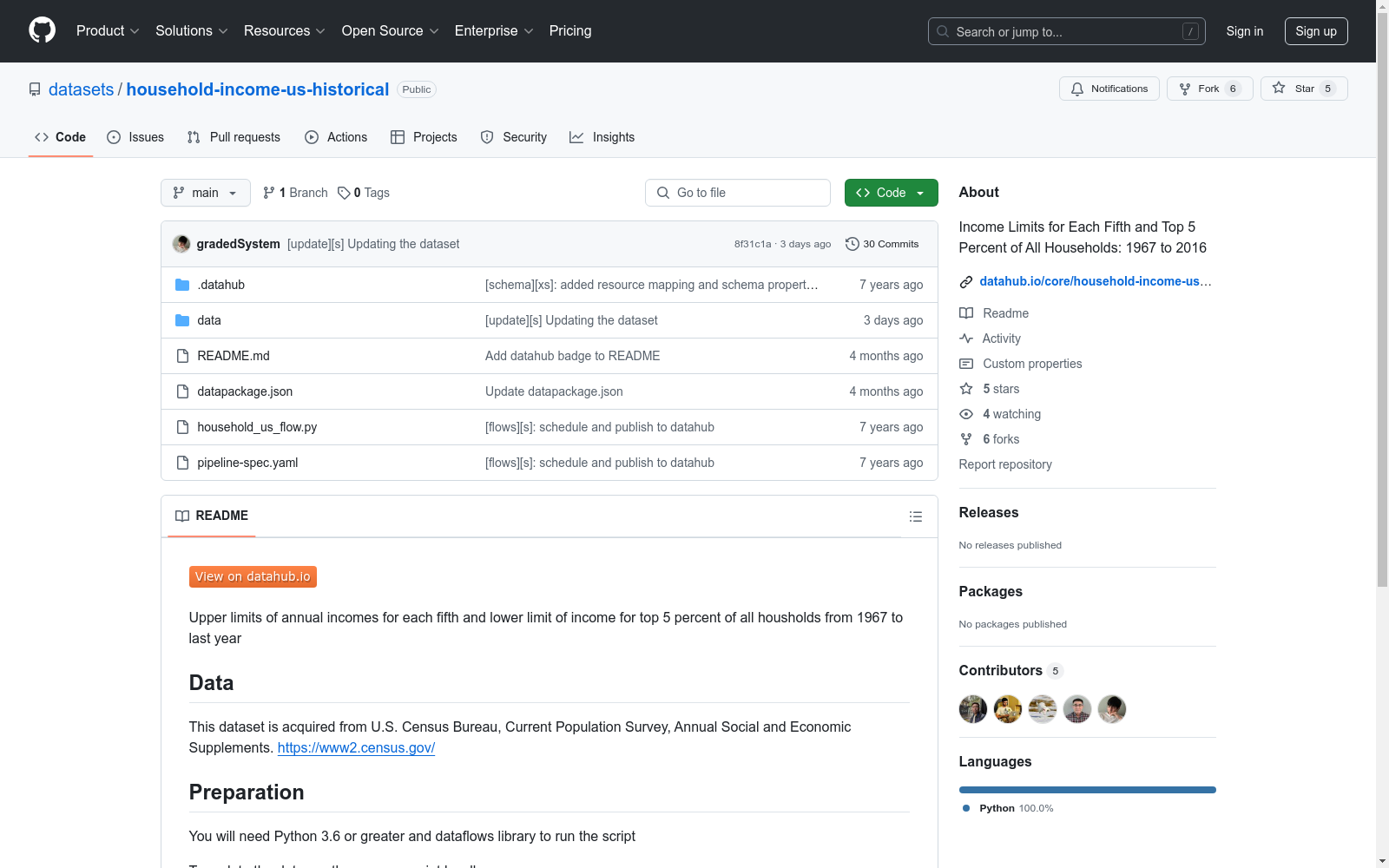Click the repository icon before datasets
The image size is (1389, 868).
click(35, 89)
